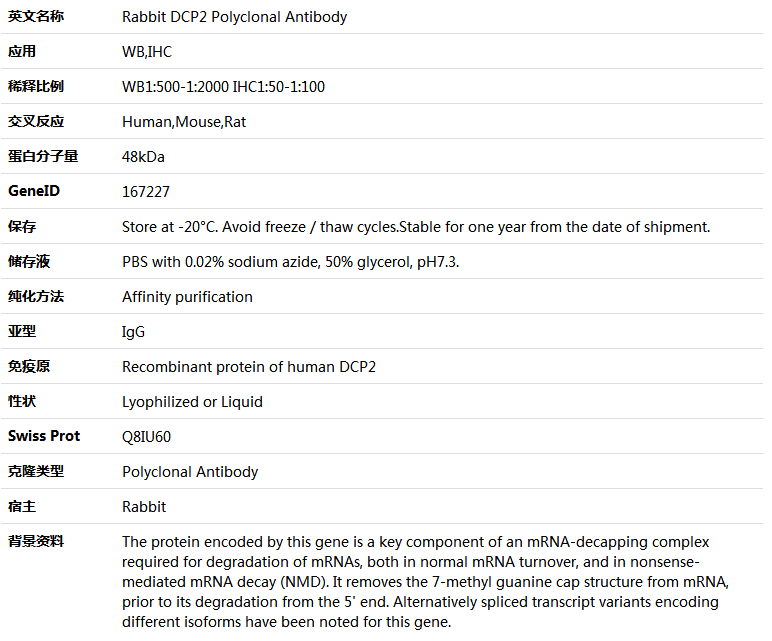Click the Store at -20°C storage text
Screen dimensions: 772x641
tap(416, 226)
